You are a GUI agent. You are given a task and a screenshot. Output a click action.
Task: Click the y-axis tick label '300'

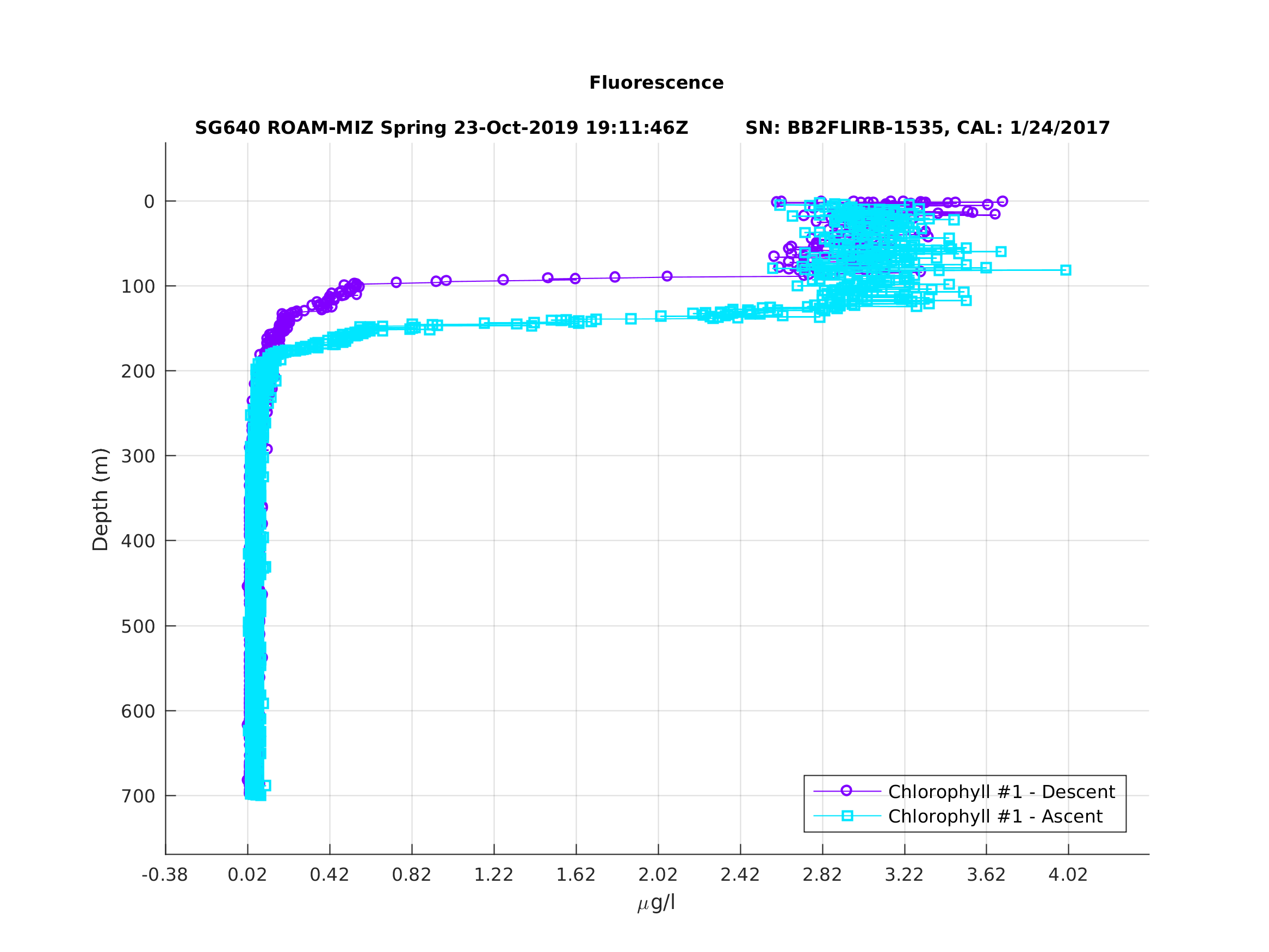coord(138,456)
